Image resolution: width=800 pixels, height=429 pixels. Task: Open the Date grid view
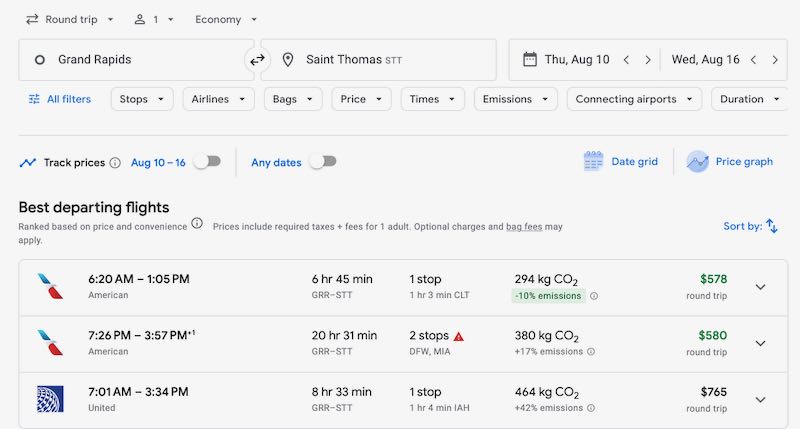pyautogui.click(x=621, y=162)
